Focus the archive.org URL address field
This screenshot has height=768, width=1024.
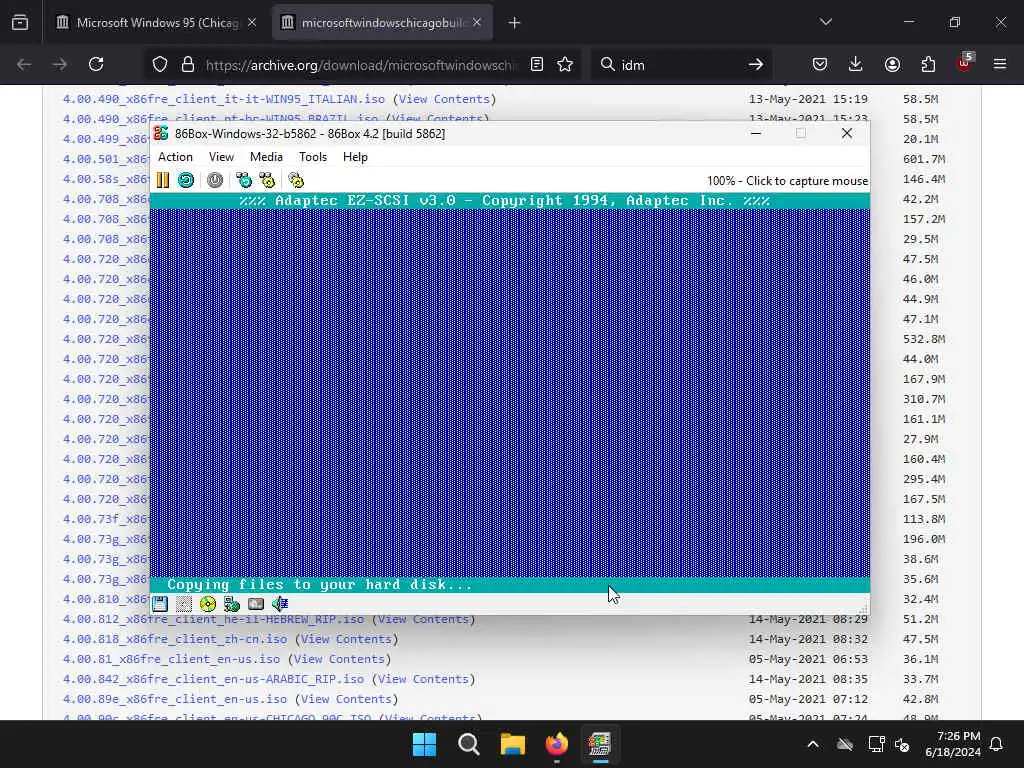click(361, 65)
